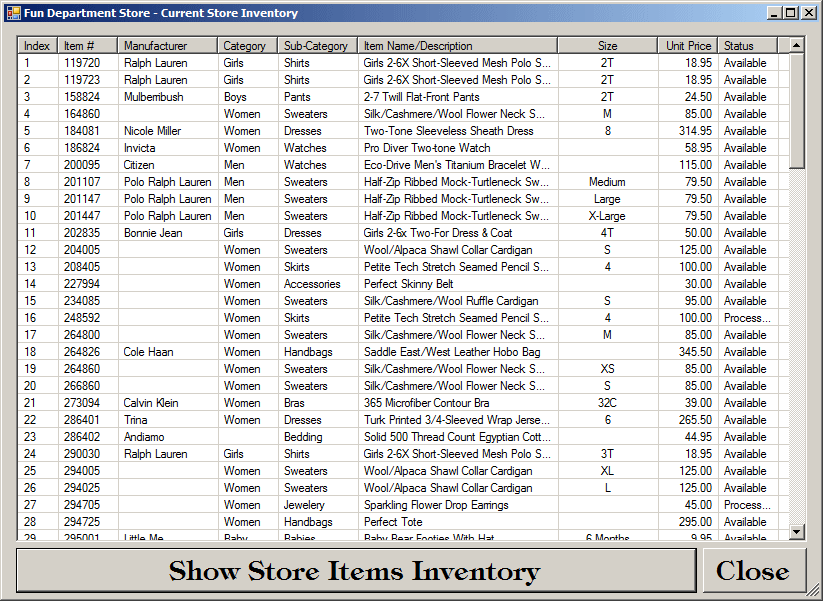Sort by the Item # column header
This screenshot has height=601, width=823.
click(x=88, y=46)
